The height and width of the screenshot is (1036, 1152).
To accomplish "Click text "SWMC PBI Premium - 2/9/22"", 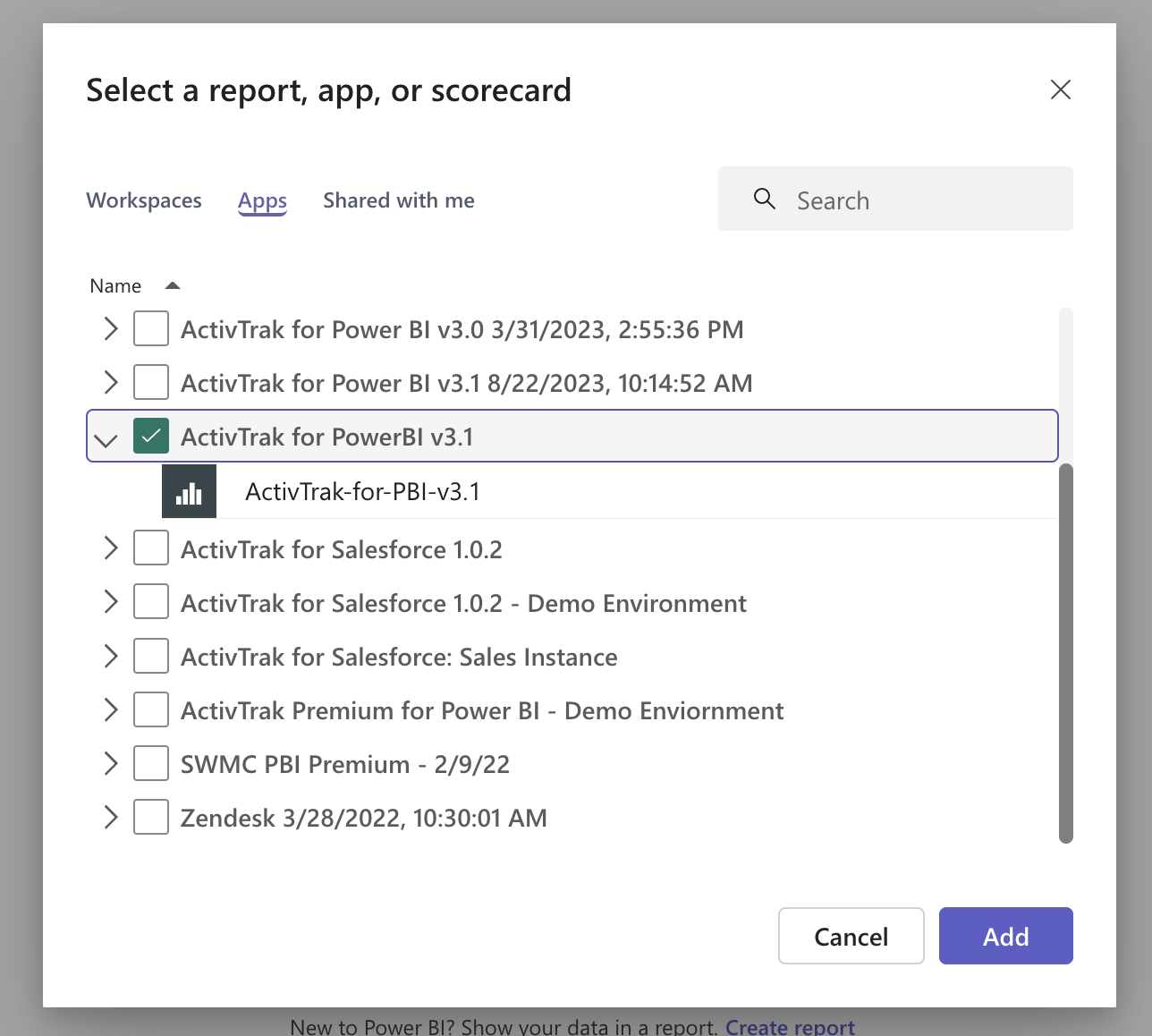I will 345,764.
